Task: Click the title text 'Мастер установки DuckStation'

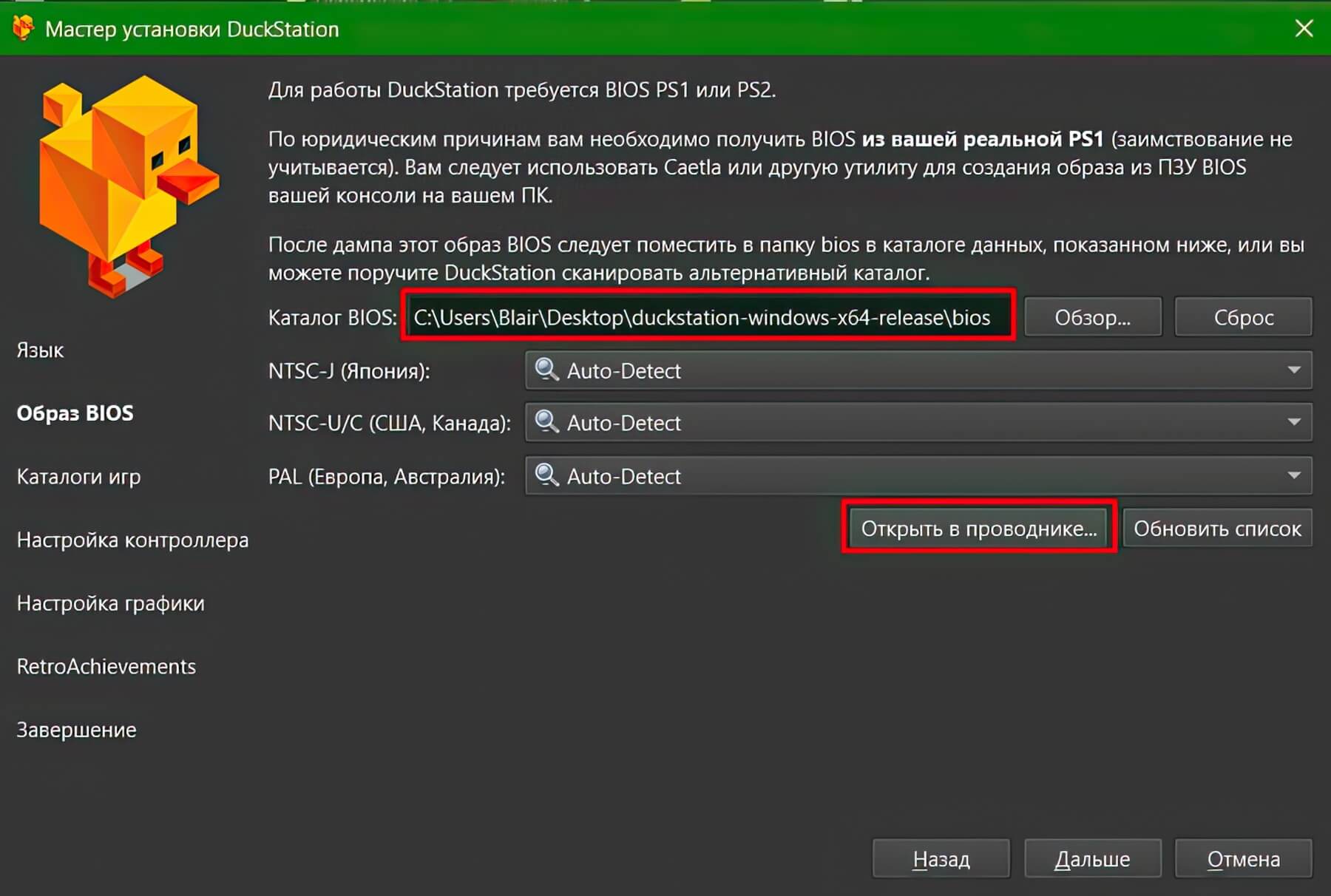Action: (x=192, y=29)
